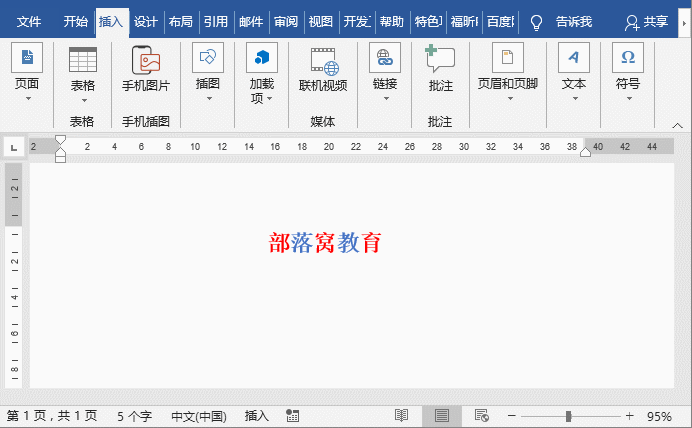Click zoom in plus button
Image resolution: width=692 pixels, height=428 pixels.
[x=630, y=415]
